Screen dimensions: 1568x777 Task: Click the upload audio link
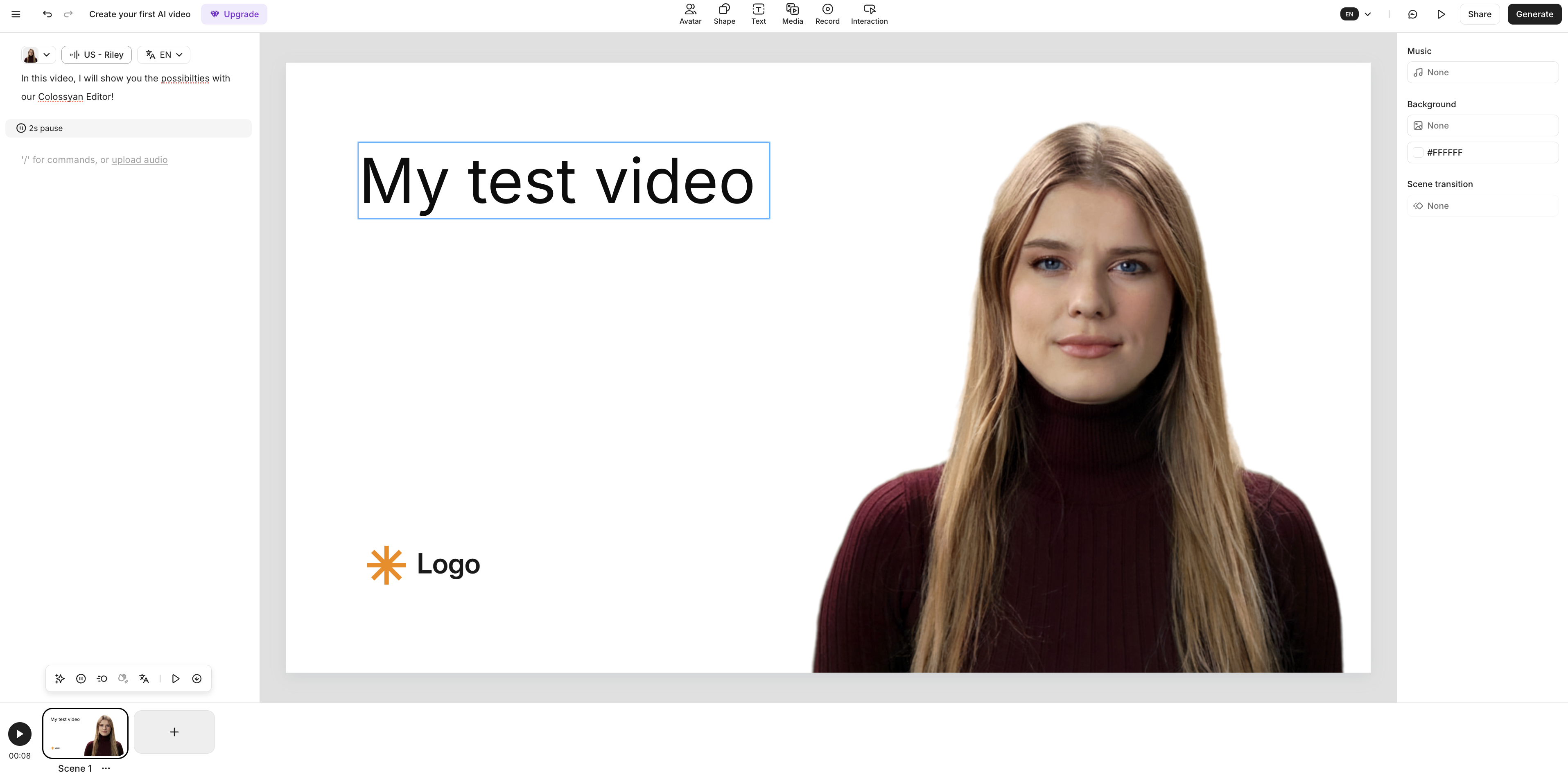[x=139, y=160]
